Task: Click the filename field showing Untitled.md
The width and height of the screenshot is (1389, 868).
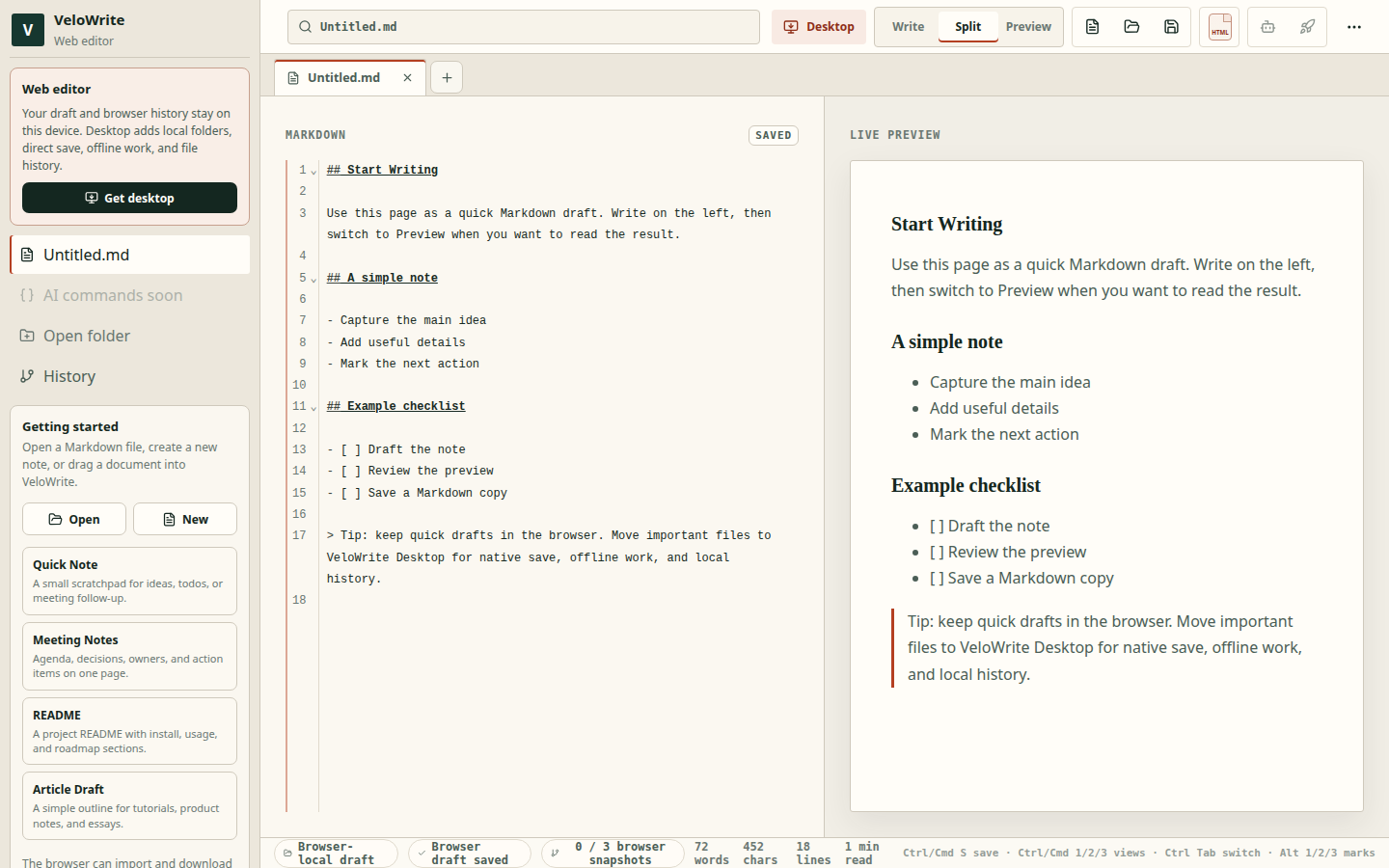Action: coord(524,27)
